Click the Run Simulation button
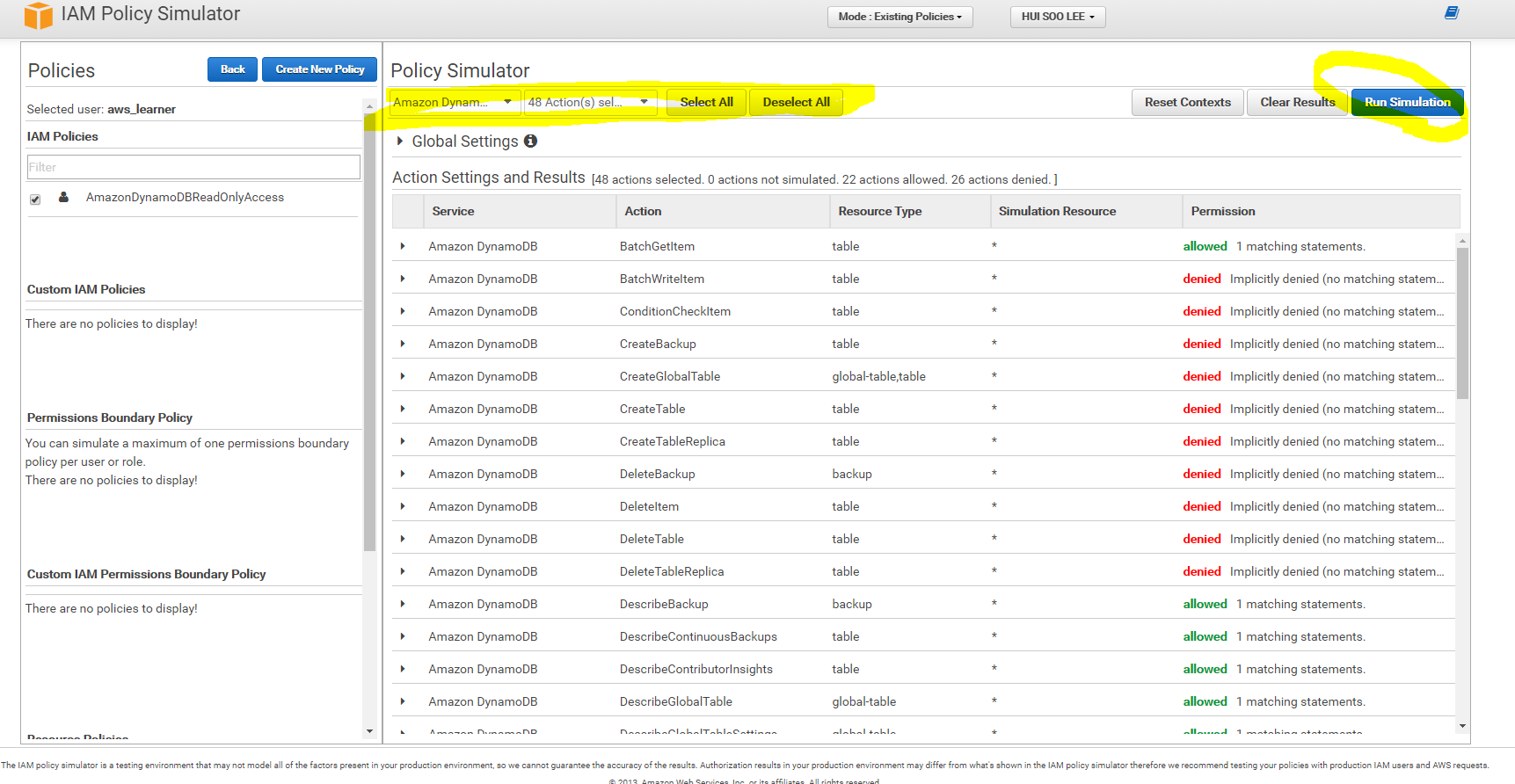Screen dimensions: 1515x784 [1407, 102]
